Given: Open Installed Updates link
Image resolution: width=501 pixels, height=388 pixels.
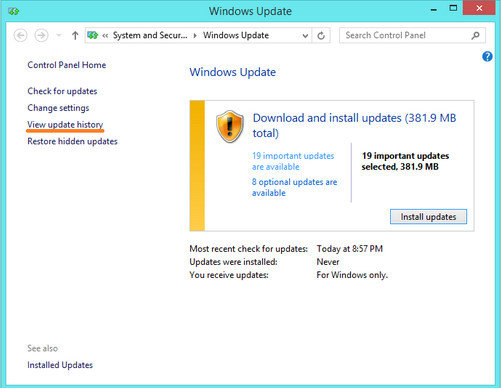Looking at the screenshot, I should 60,365.
